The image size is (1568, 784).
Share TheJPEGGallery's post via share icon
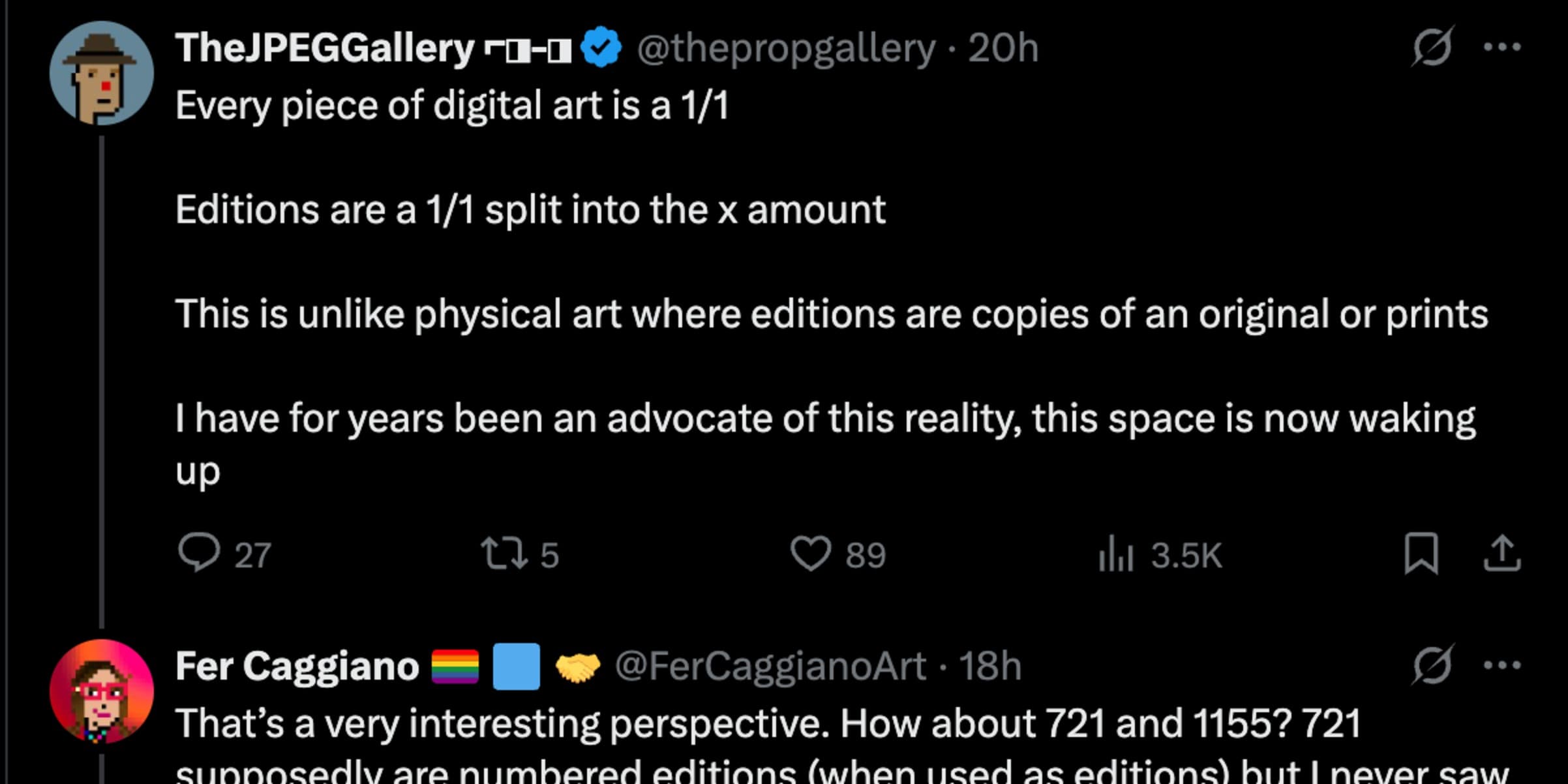1502,554
